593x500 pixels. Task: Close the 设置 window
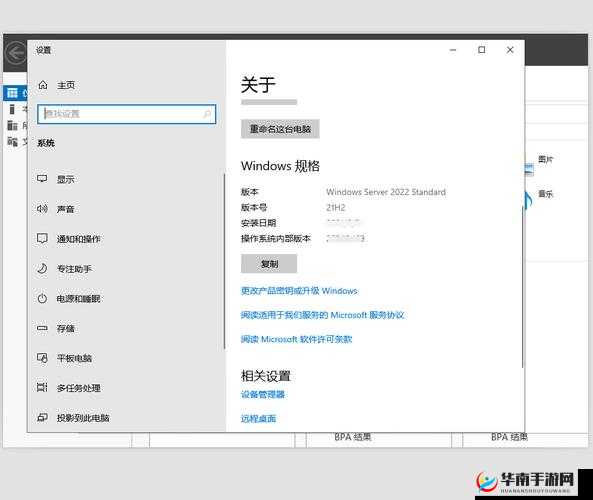click(510, 50)
